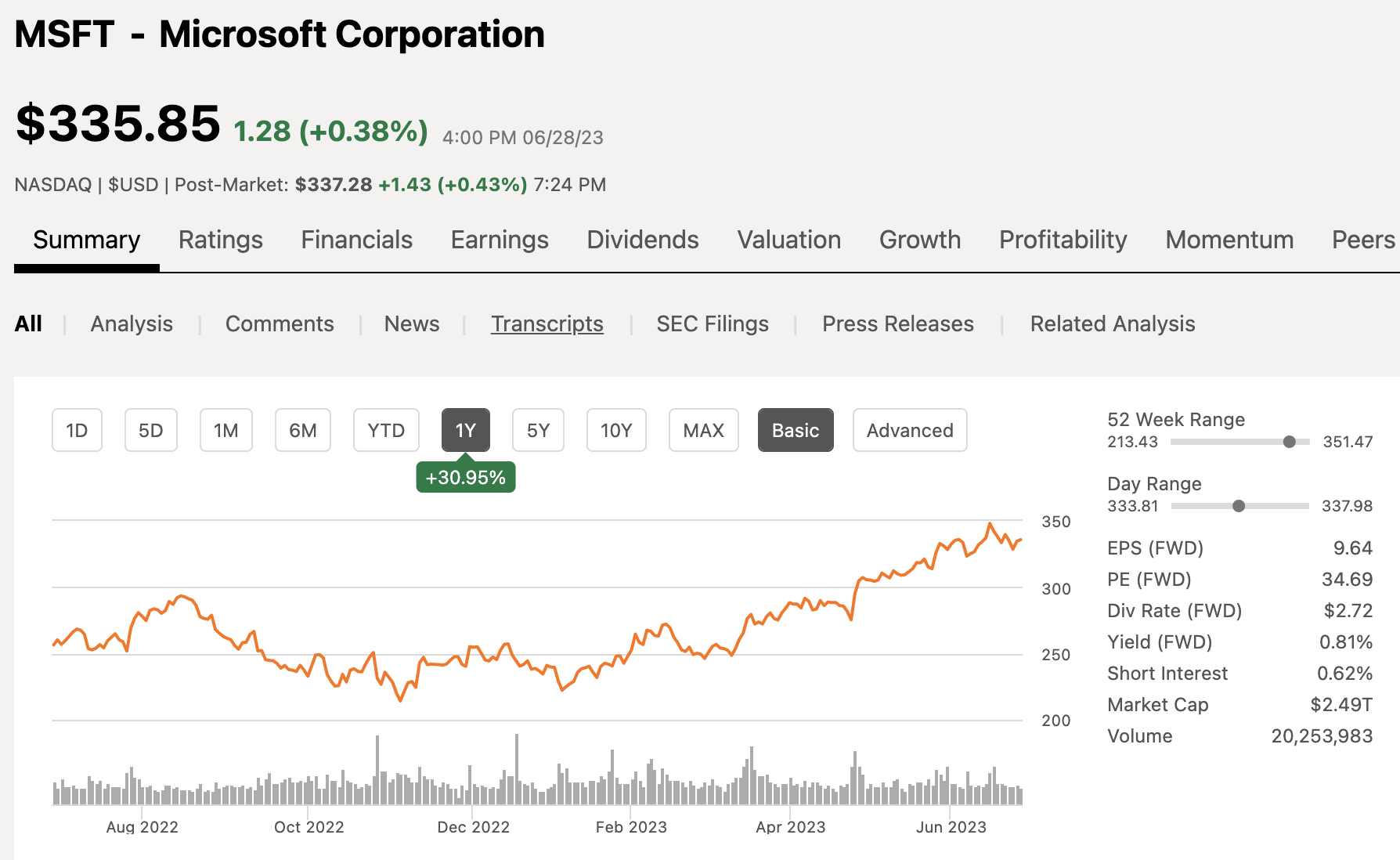Select the 5D time range

[x=150, y=430]
